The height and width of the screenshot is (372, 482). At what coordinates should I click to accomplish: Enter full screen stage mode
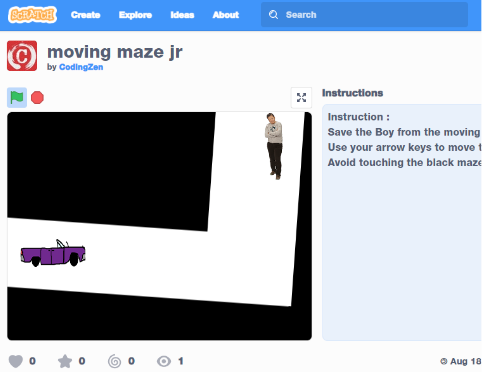[301, 98]
